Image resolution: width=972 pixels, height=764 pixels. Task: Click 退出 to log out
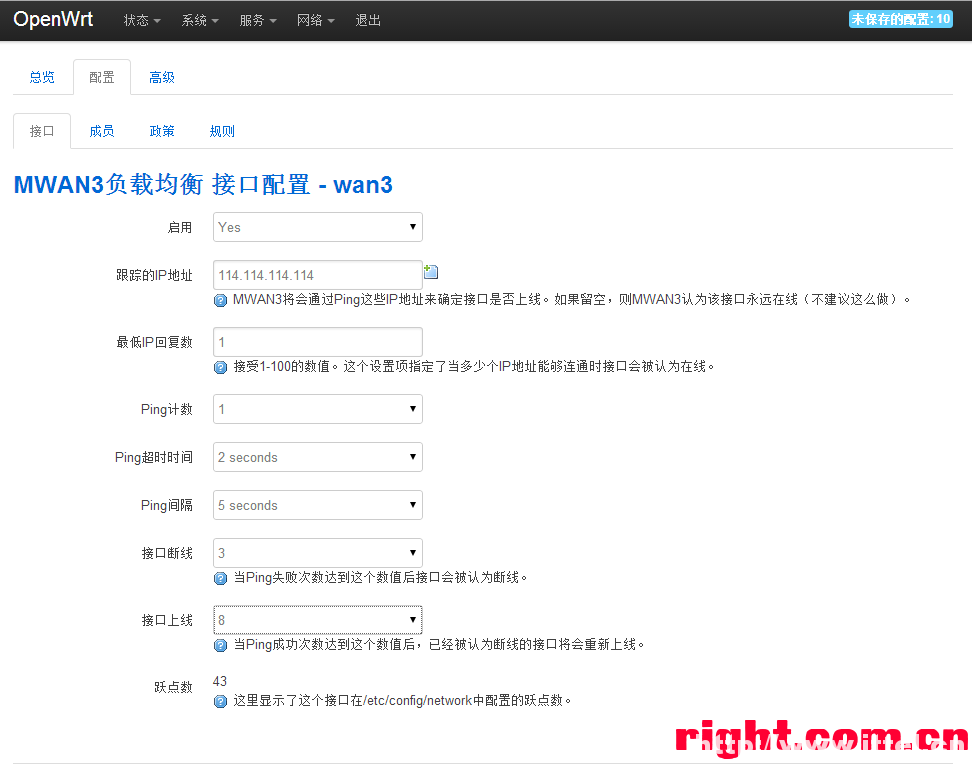(368, 20)
